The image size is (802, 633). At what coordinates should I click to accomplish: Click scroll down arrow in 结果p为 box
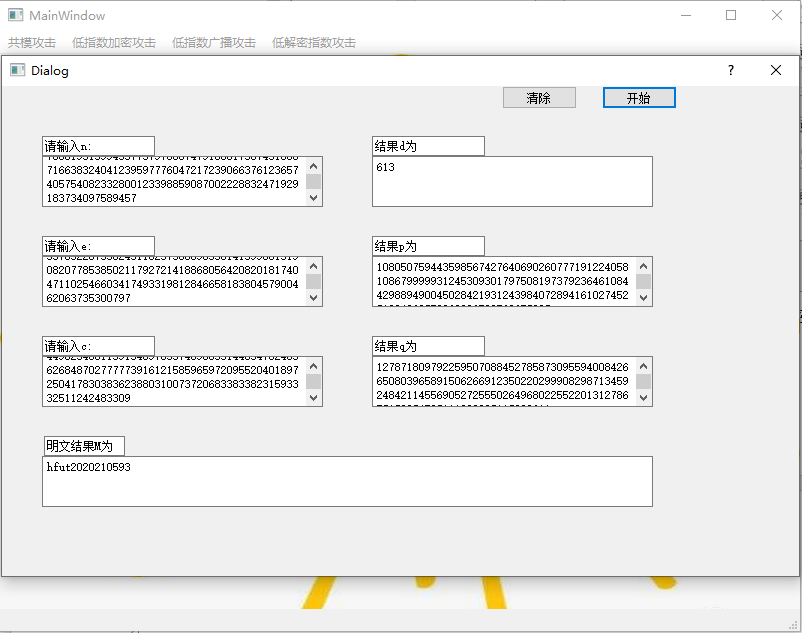(x=643, y=298)
